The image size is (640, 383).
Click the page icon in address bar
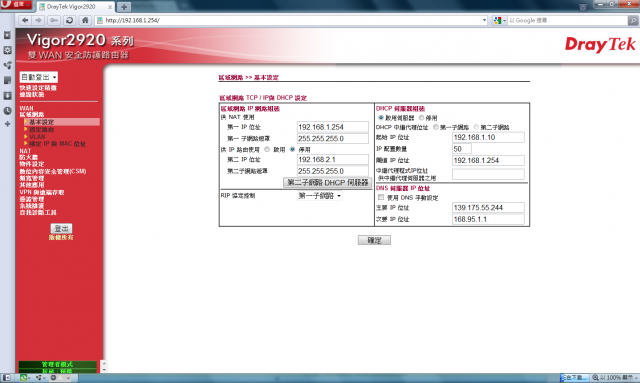tap(100, 20)
